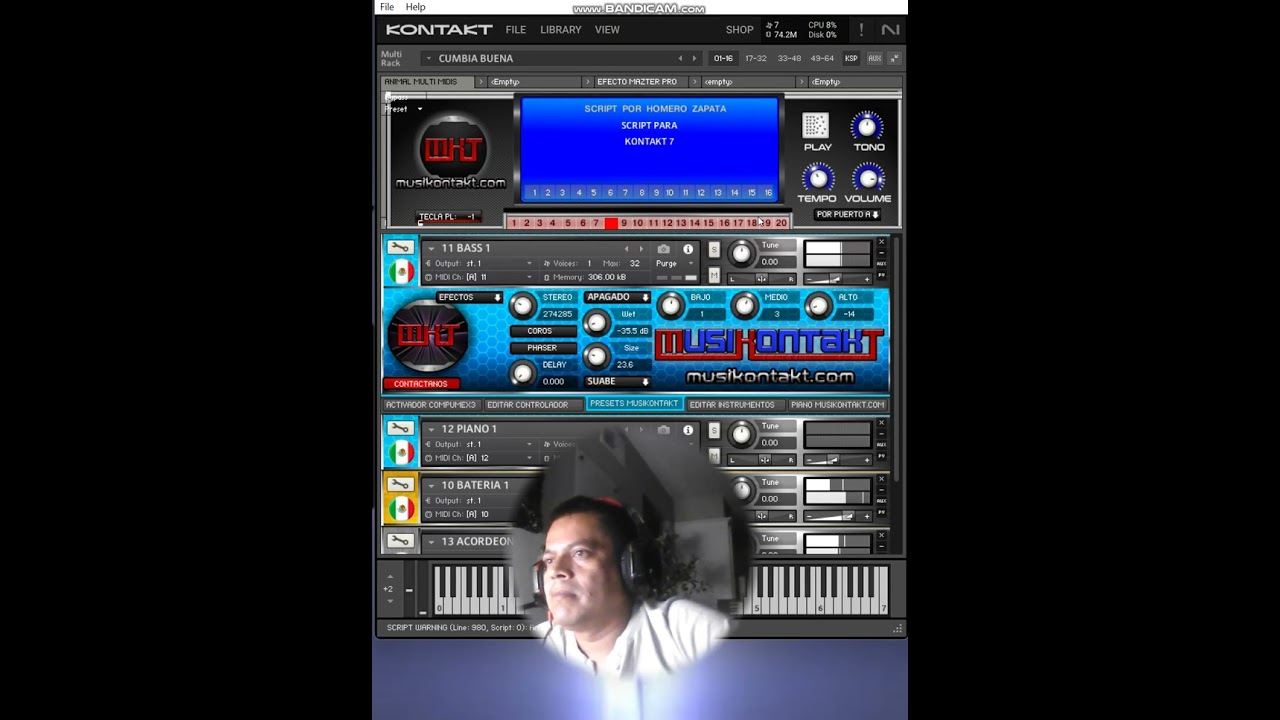The width and height of the screenshot is (1280, 720).
Task: Click the VOLUME knob in the script panel
Action: point(867,178)
